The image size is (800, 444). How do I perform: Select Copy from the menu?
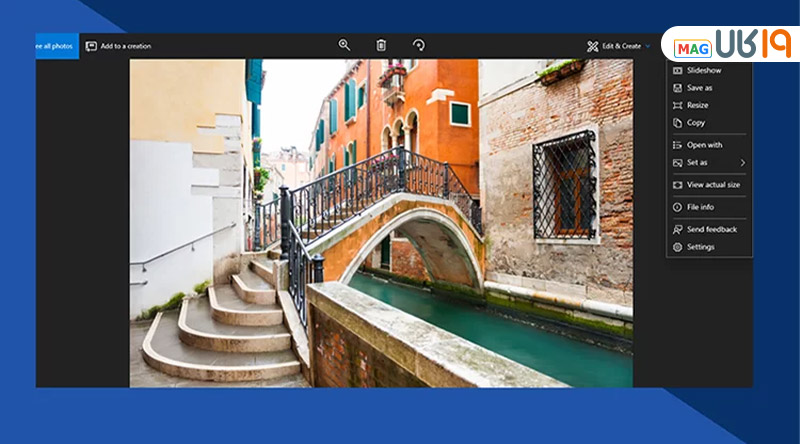[696, 123]
